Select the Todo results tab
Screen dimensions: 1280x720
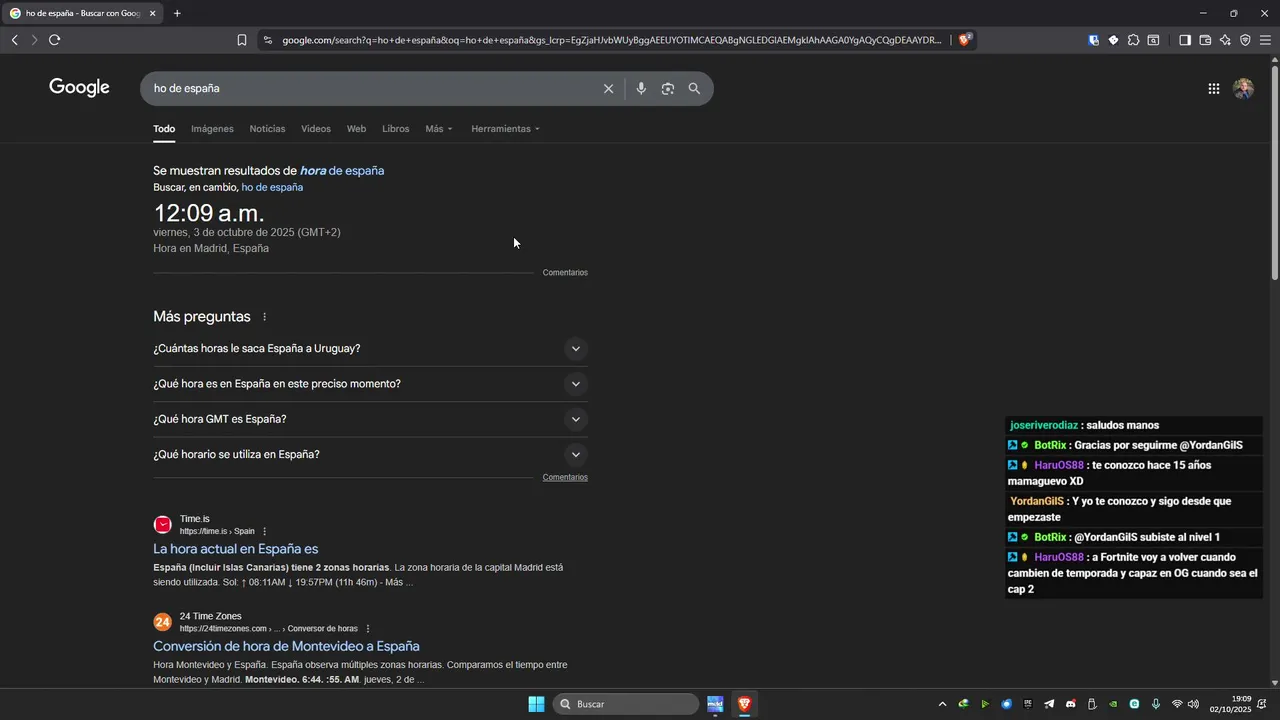(x=164, y=129)
